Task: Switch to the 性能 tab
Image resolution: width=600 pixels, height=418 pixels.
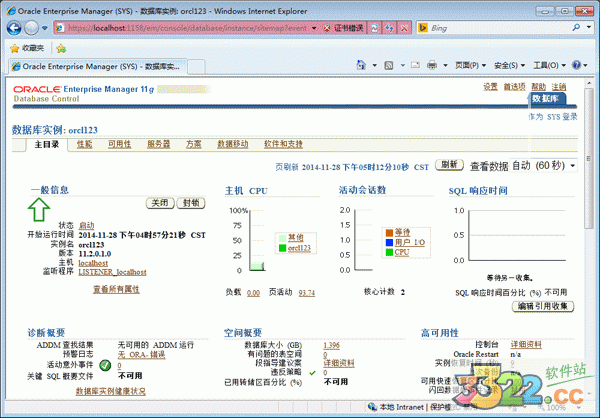Action: (x=84, y=144)
